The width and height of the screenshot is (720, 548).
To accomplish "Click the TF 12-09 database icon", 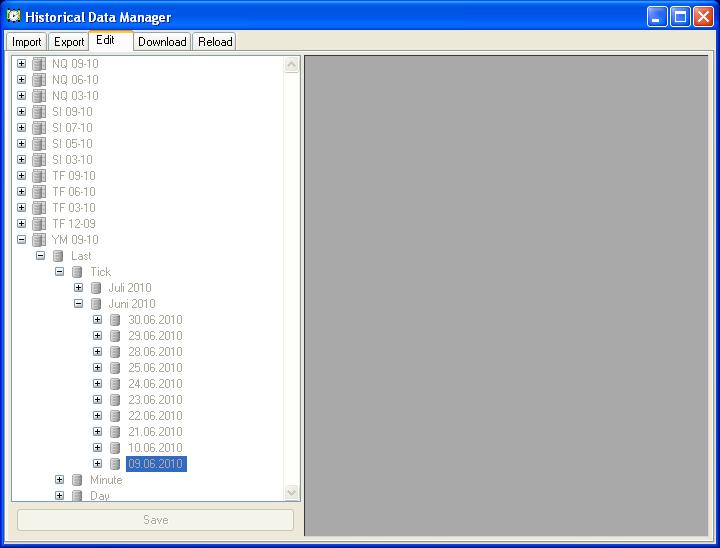I will pyautogui.click(x=39, y=223).
